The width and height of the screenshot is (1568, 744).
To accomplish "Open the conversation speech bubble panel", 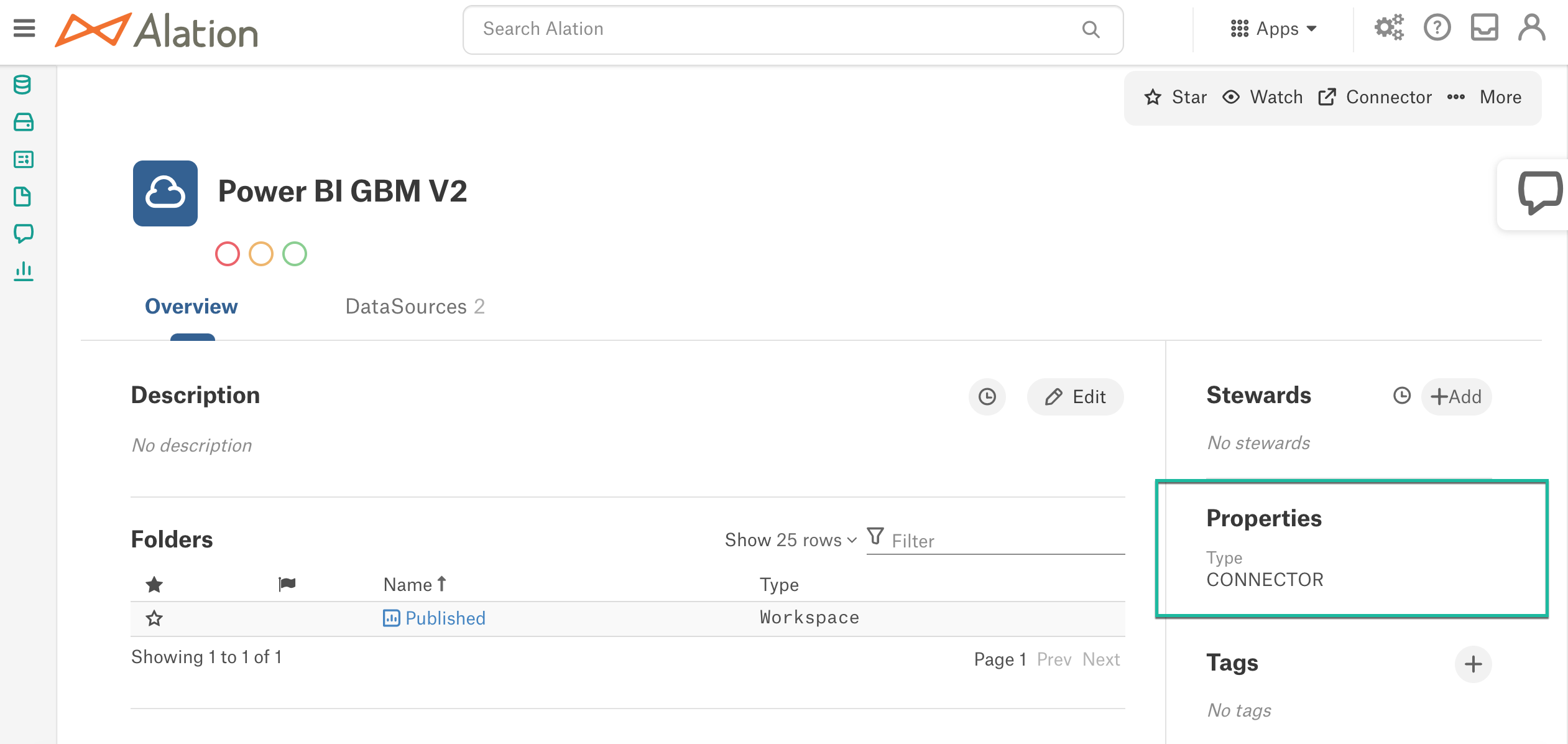I will pyautogui.click(x=1539, y=194).
